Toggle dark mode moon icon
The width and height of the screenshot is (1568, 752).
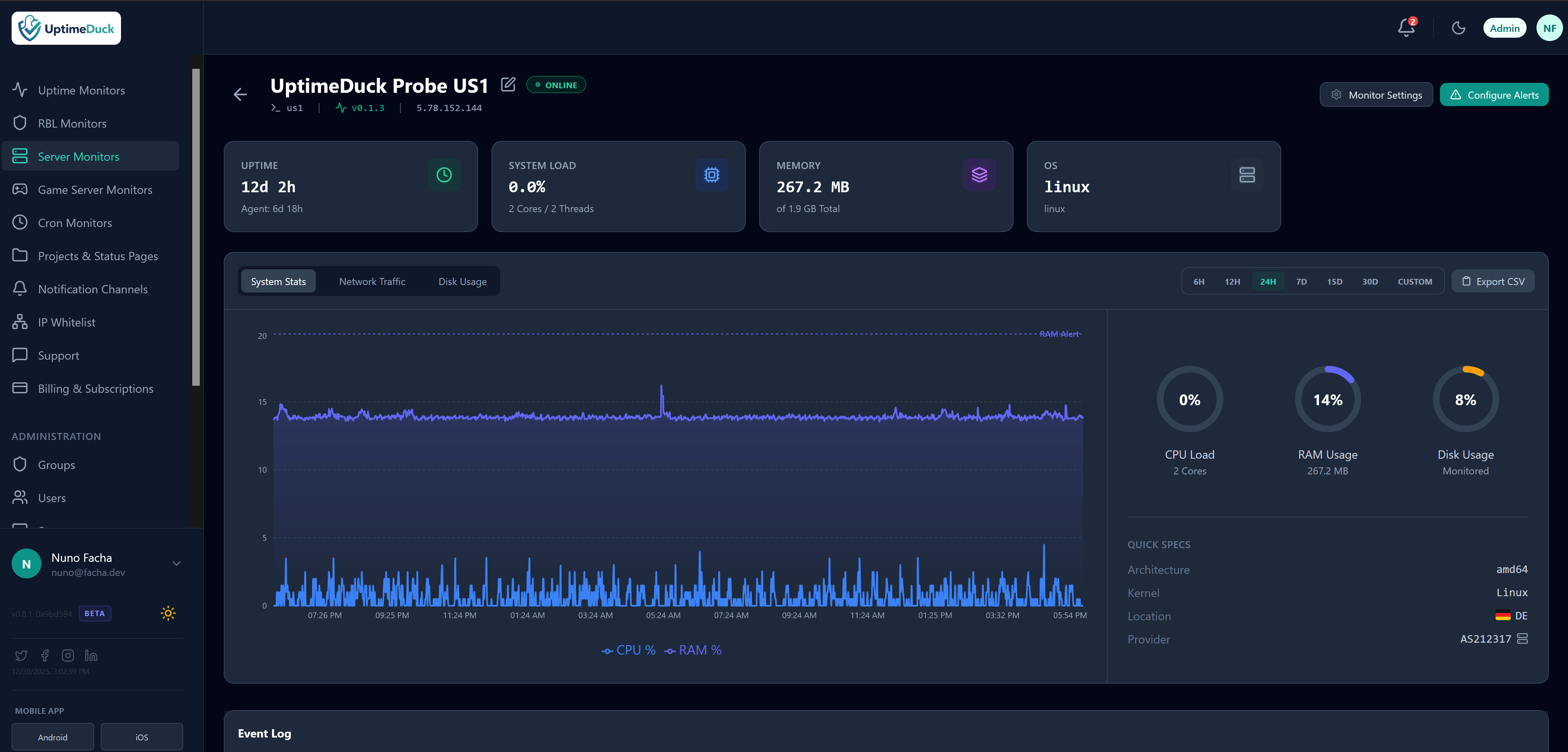click(1458, 28)
